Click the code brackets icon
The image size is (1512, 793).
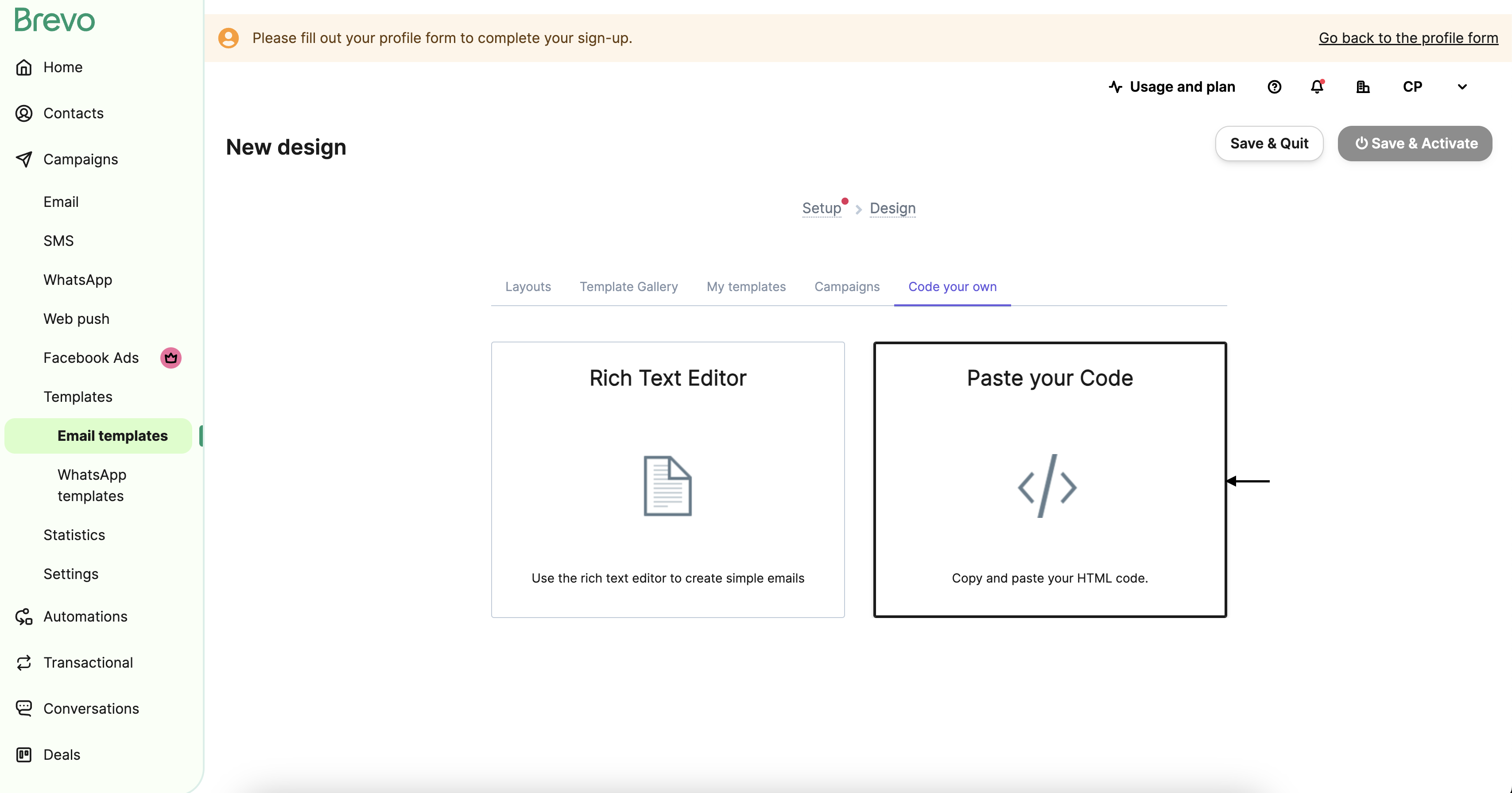click(x=1048, y=486)
